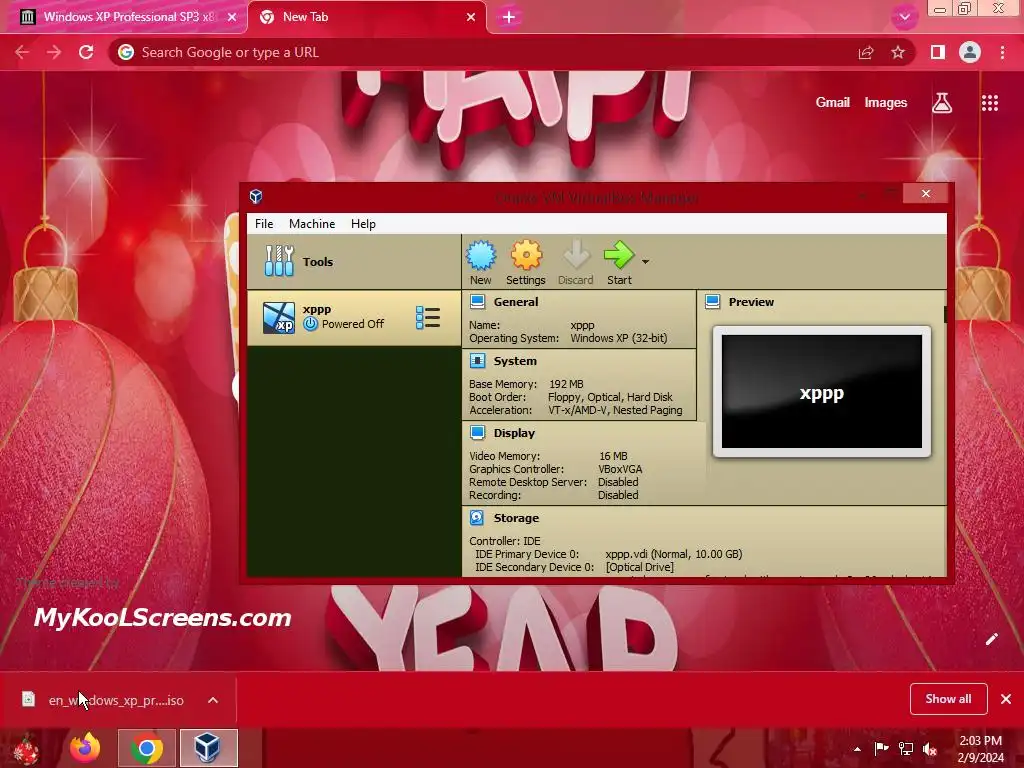Image resolution: width=1024 pixels, height=768 pixels.
Task: Open Chrome tab search dropdown
Action: 904,17
